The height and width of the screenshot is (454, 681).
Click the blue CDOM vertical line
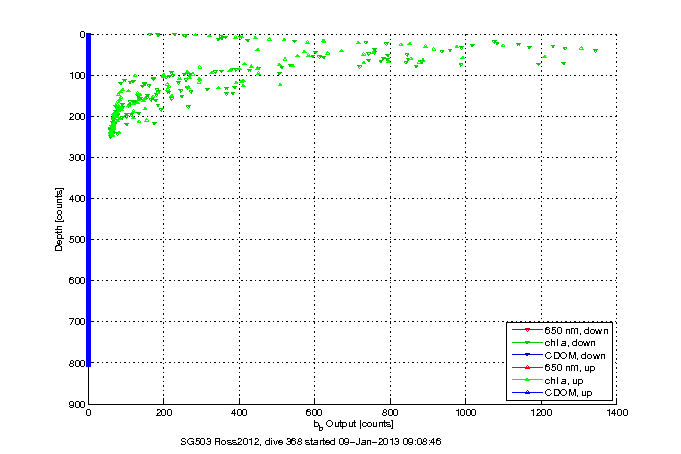pyautogui.click(x=89, y=200)
